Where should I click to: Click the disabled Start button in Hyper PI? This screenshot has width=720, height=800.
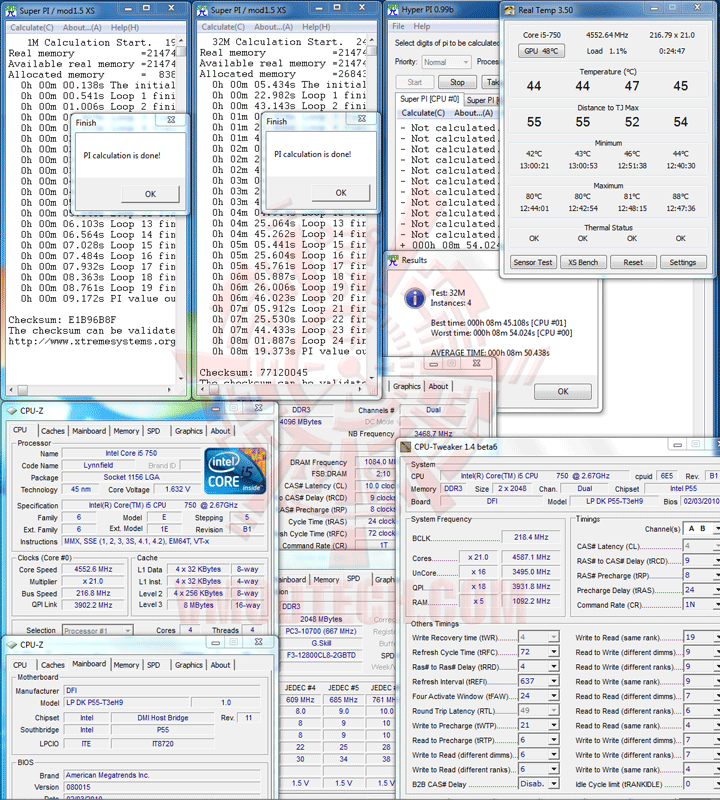414,82
